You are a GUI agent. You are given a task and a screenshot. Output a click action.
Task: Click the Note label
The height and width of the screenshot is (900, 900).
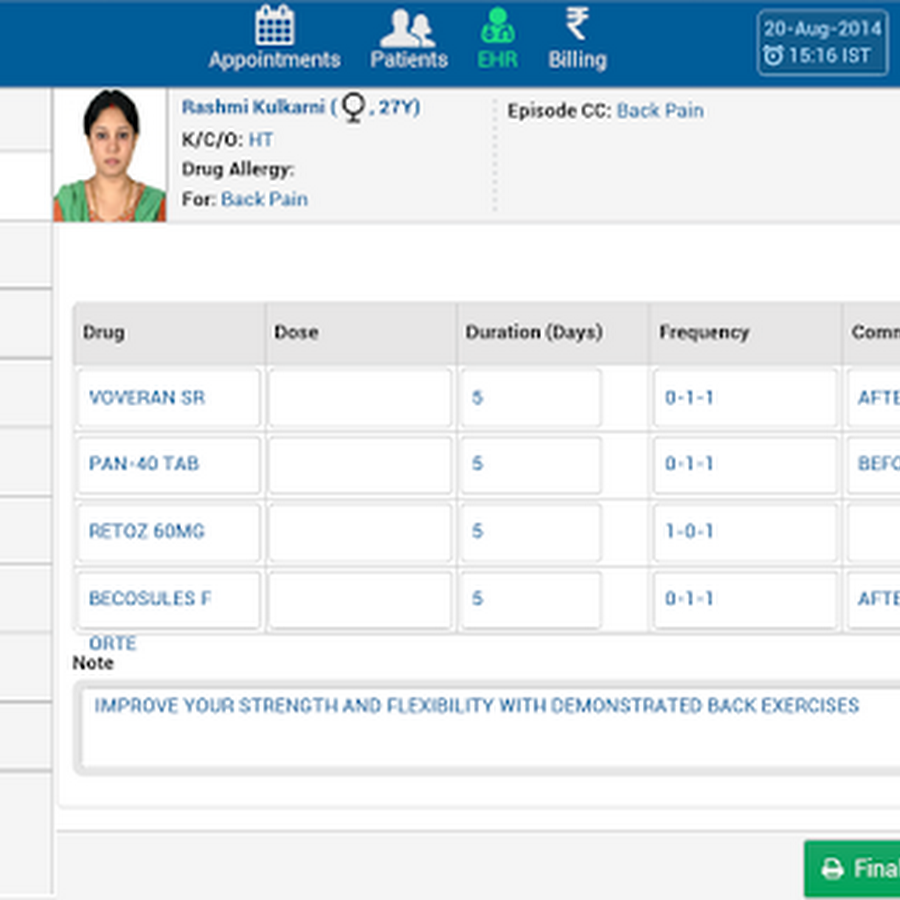point(93,663)
